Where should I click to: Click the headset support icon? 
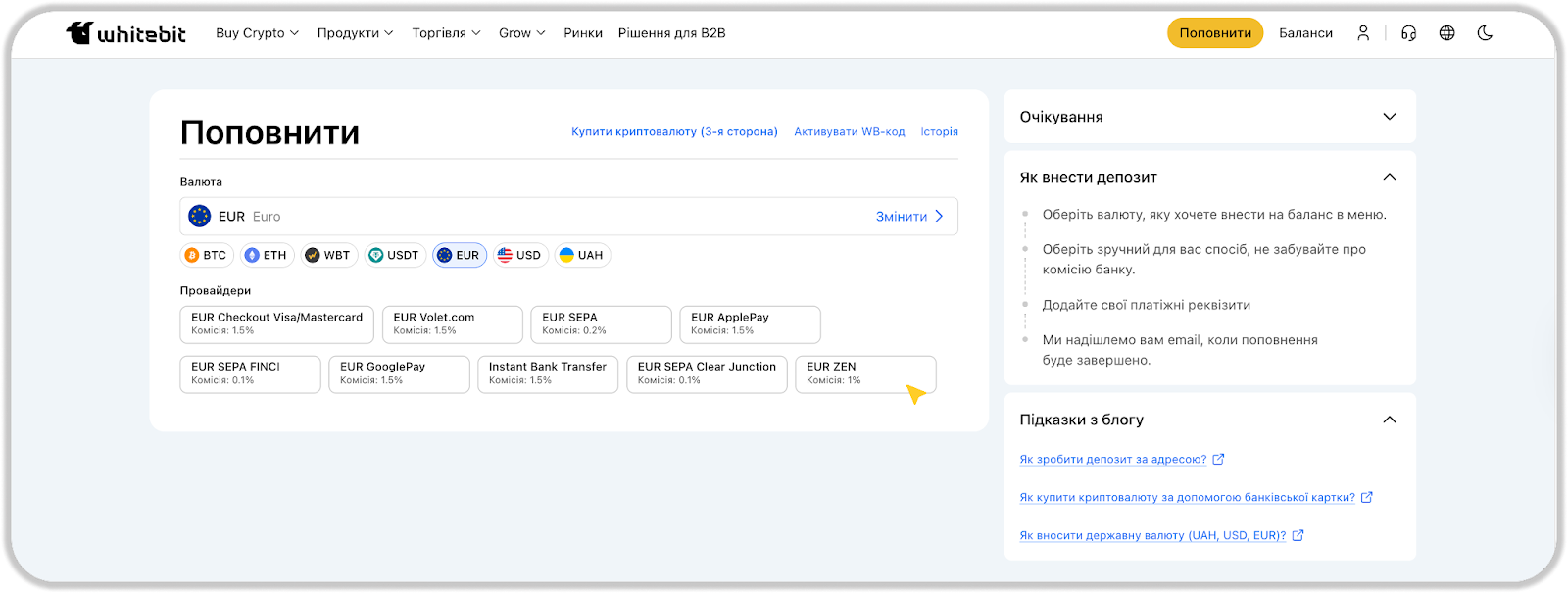pos(1408,33)
